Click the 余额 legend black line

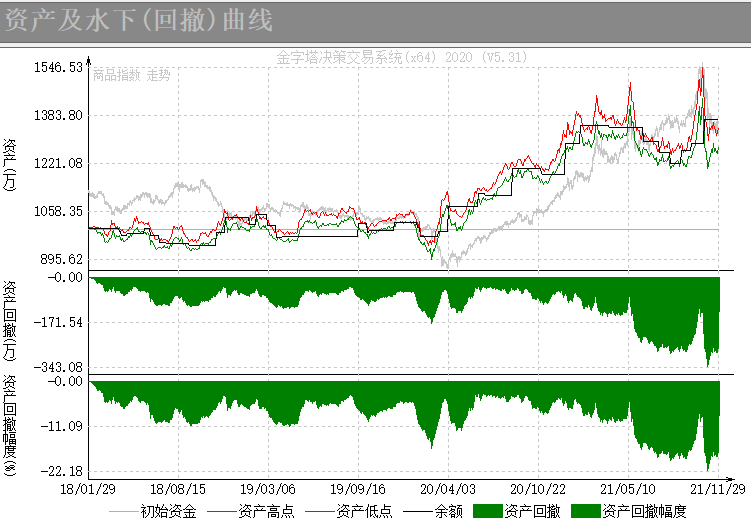[418, 512]
